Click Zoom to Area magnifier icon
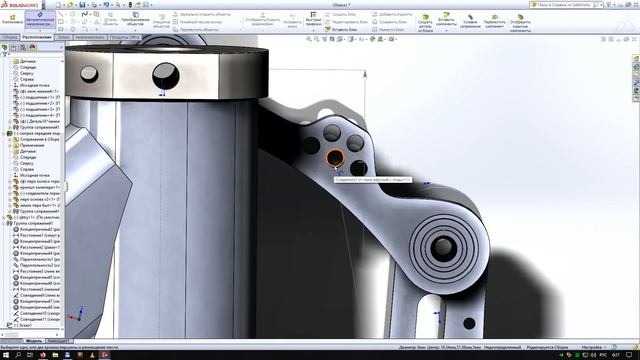 coord(317,39)
